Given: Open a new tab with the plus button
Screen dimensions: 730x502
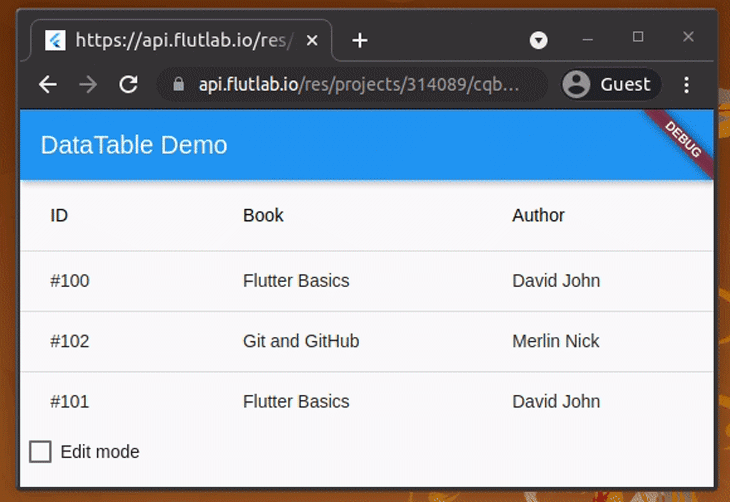Looking at the screenshot, I should (359, 41).
